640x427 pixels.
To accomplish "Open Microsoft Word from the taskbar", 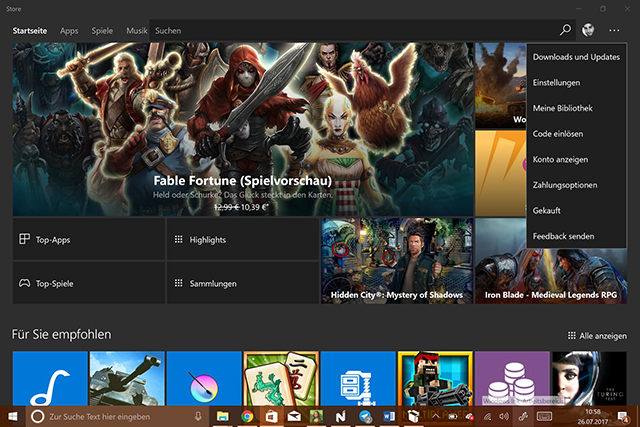I will (x=389, y=416).
